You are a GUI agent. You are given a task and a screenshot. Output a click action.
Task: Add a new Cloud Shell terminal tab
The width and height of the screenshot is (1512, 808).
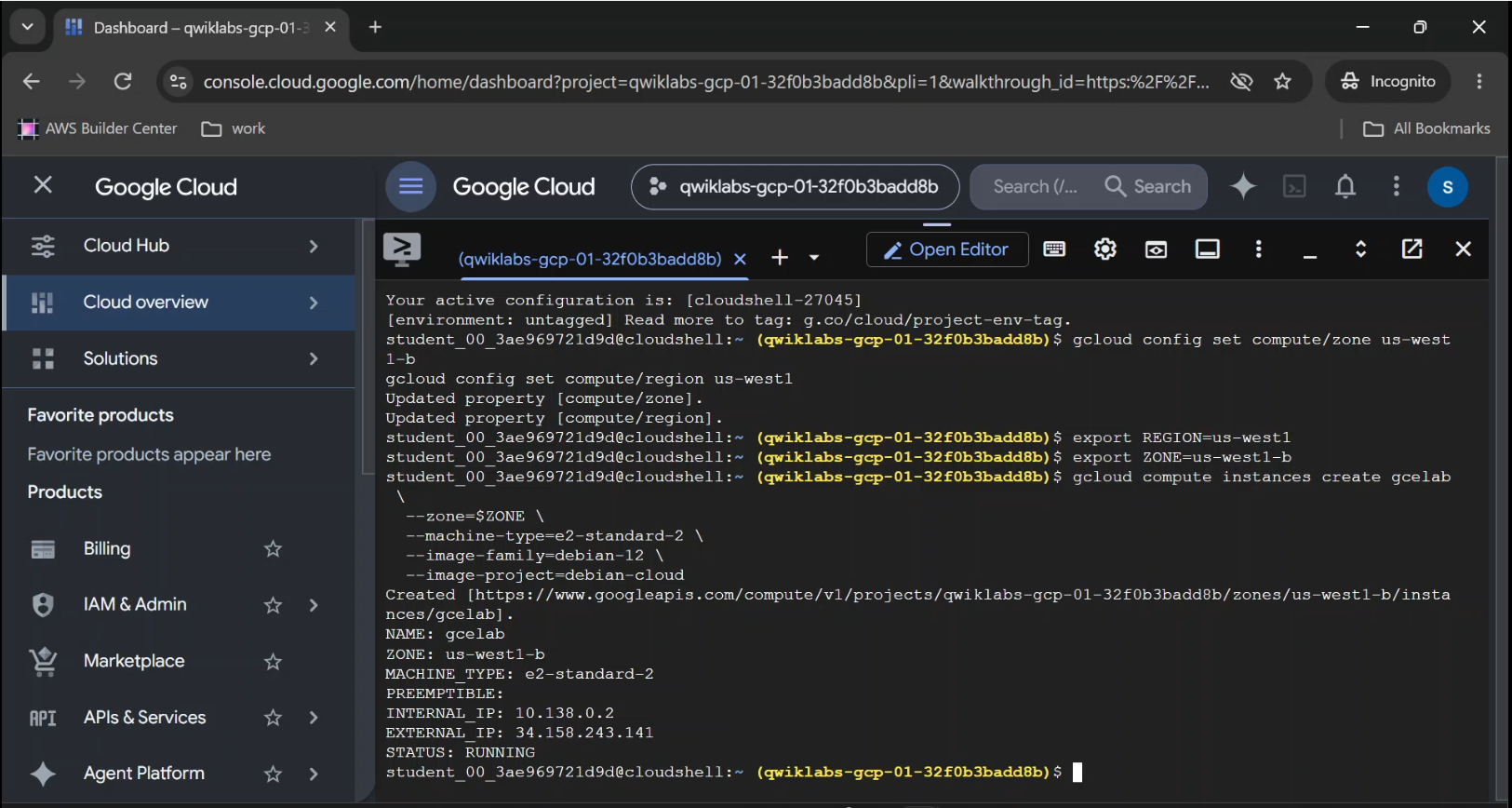[780, 258]
